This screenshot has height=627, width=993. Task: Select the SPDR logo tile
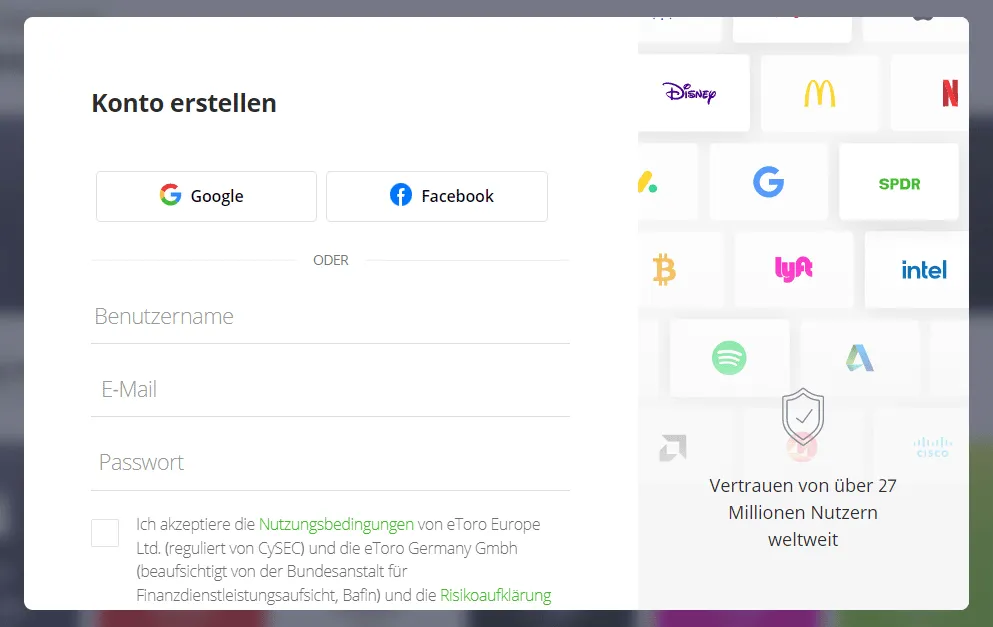898,181
